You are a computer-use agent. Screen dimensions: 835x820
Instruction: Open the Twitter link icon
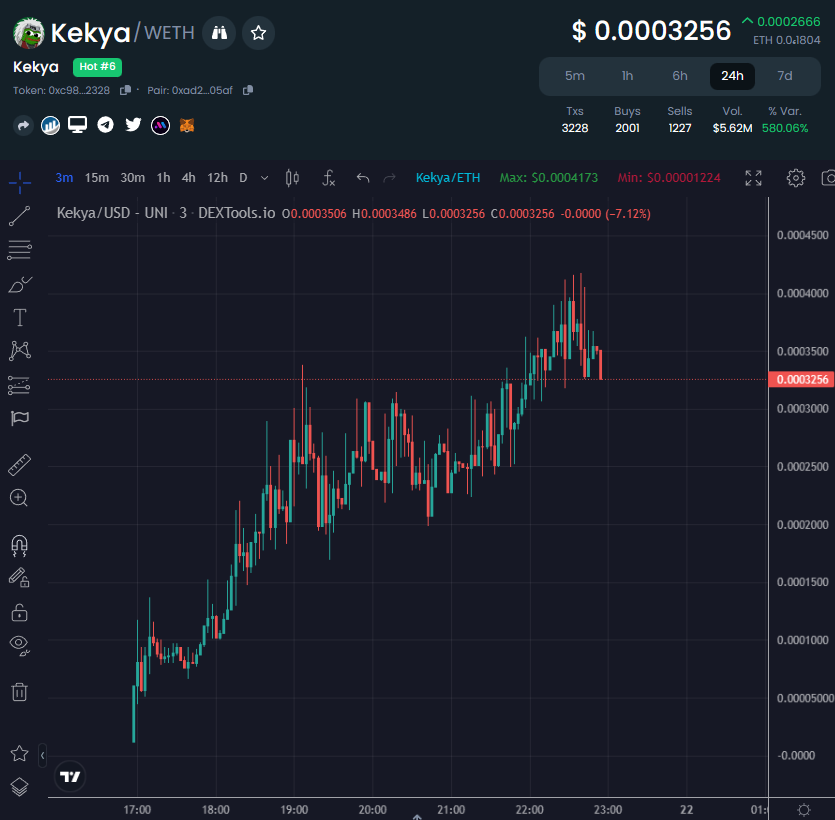click(133, 125)
